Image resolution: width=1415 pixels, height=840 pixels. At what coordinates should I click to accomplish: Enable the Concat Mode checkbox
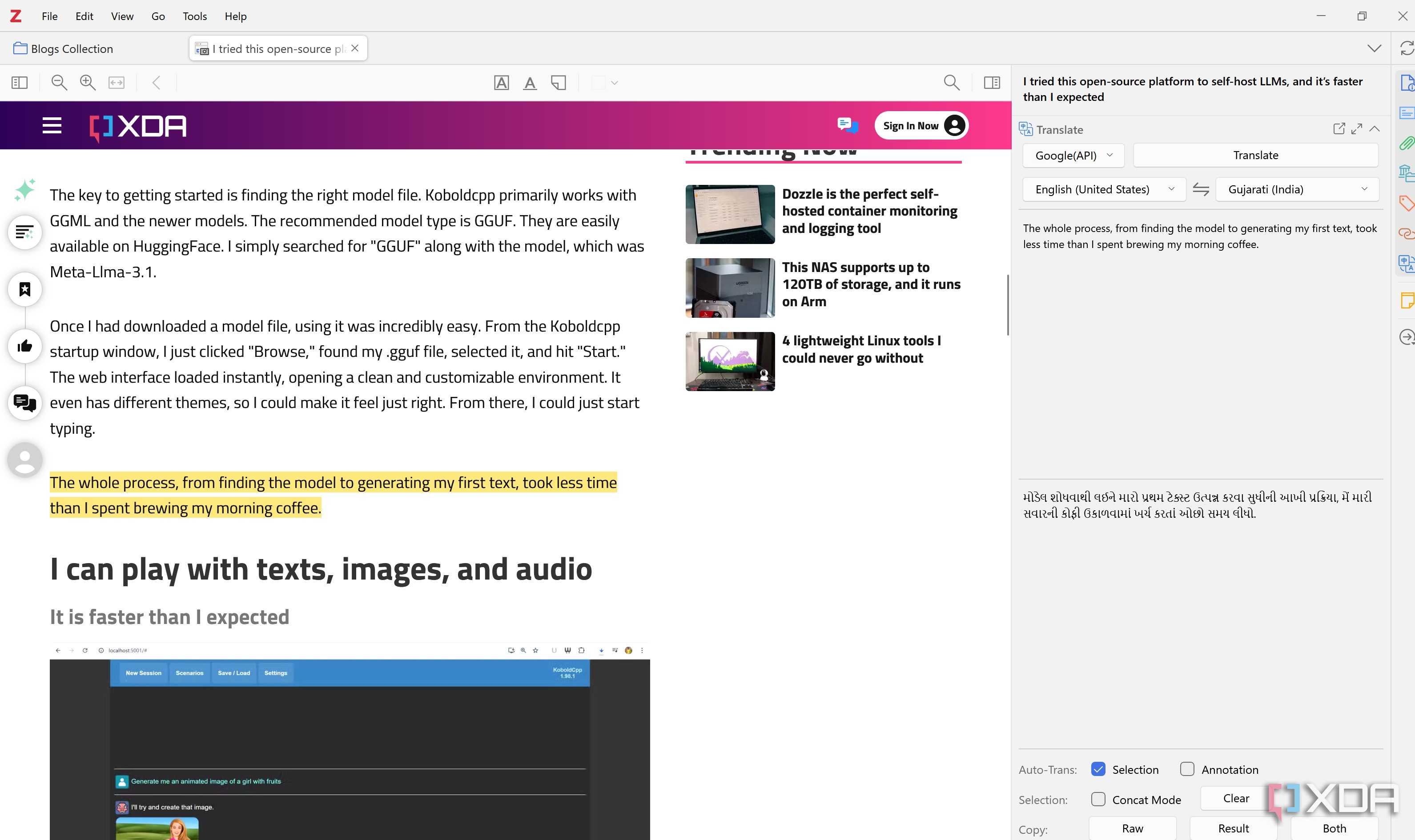1098,799
